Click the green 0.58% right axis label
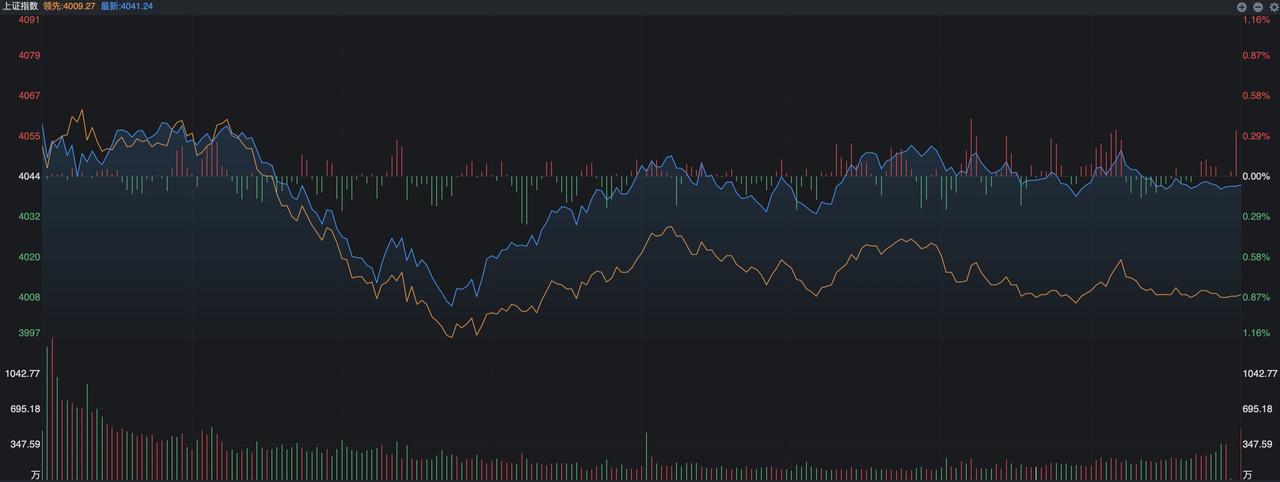This screenshot has height=482, width=1280. (1256, 257)
